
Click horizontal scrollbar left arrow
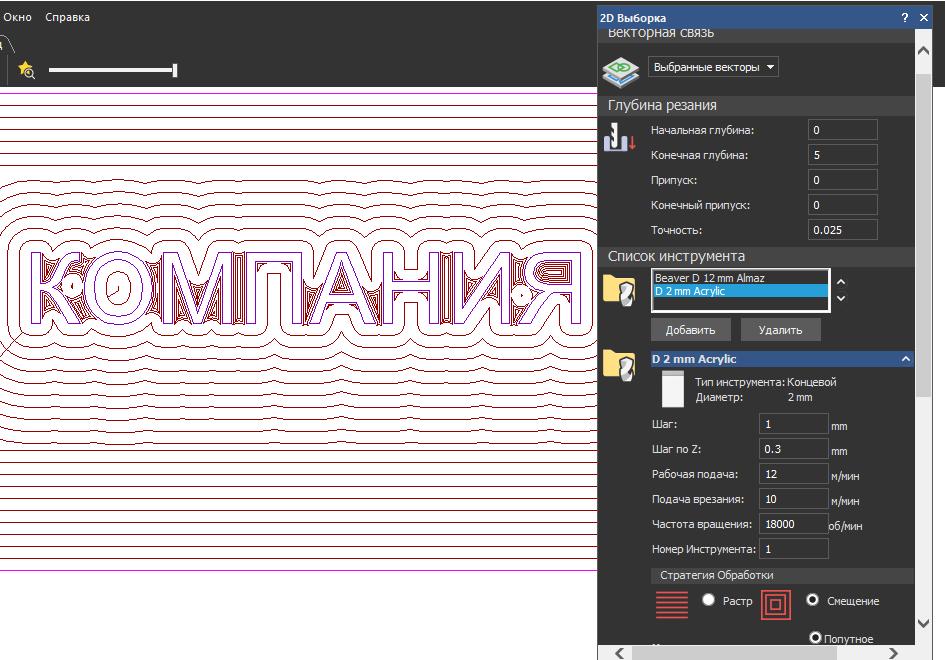click(x=619, y=653)
